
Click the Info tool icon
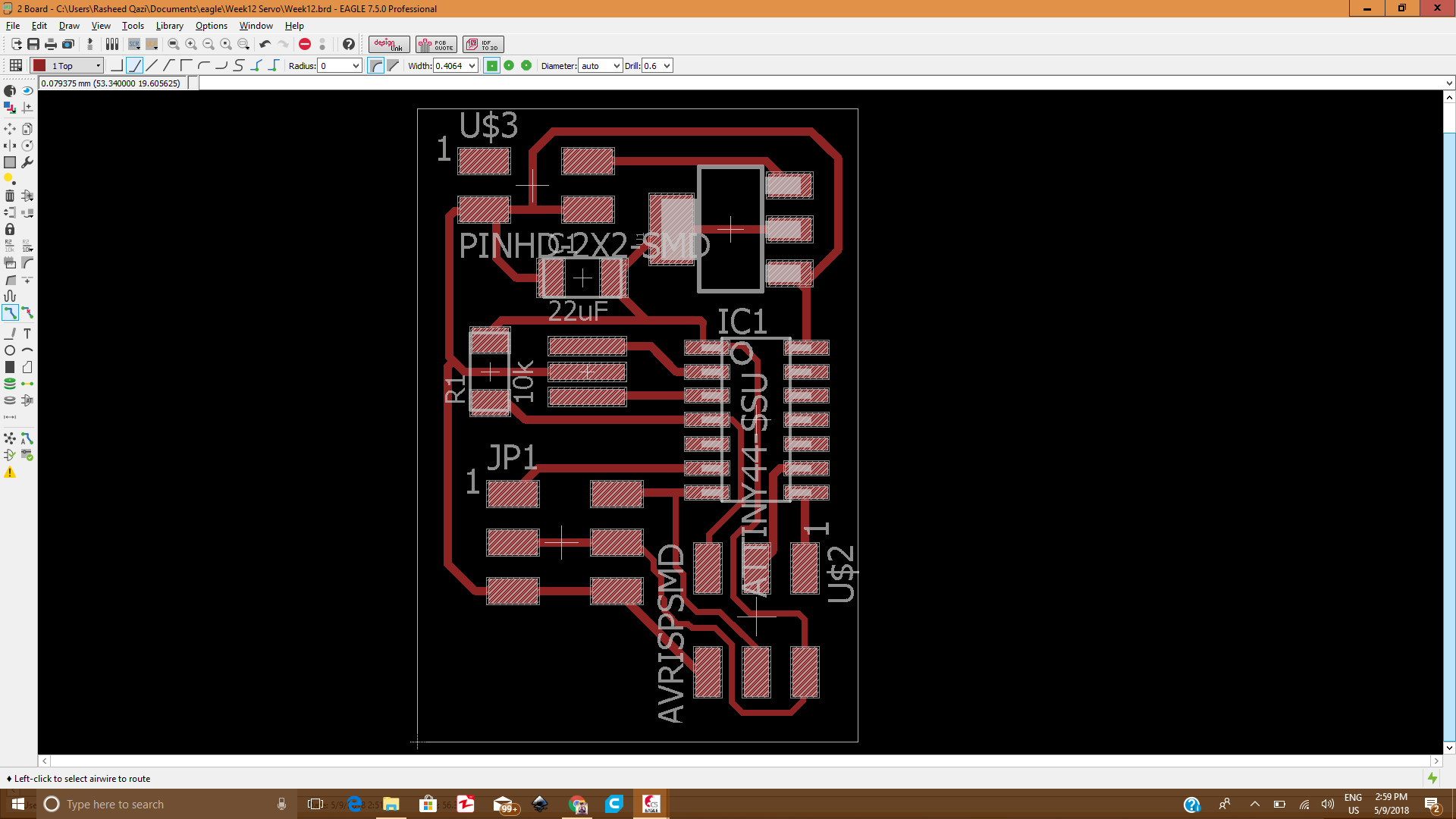point(10,91)
